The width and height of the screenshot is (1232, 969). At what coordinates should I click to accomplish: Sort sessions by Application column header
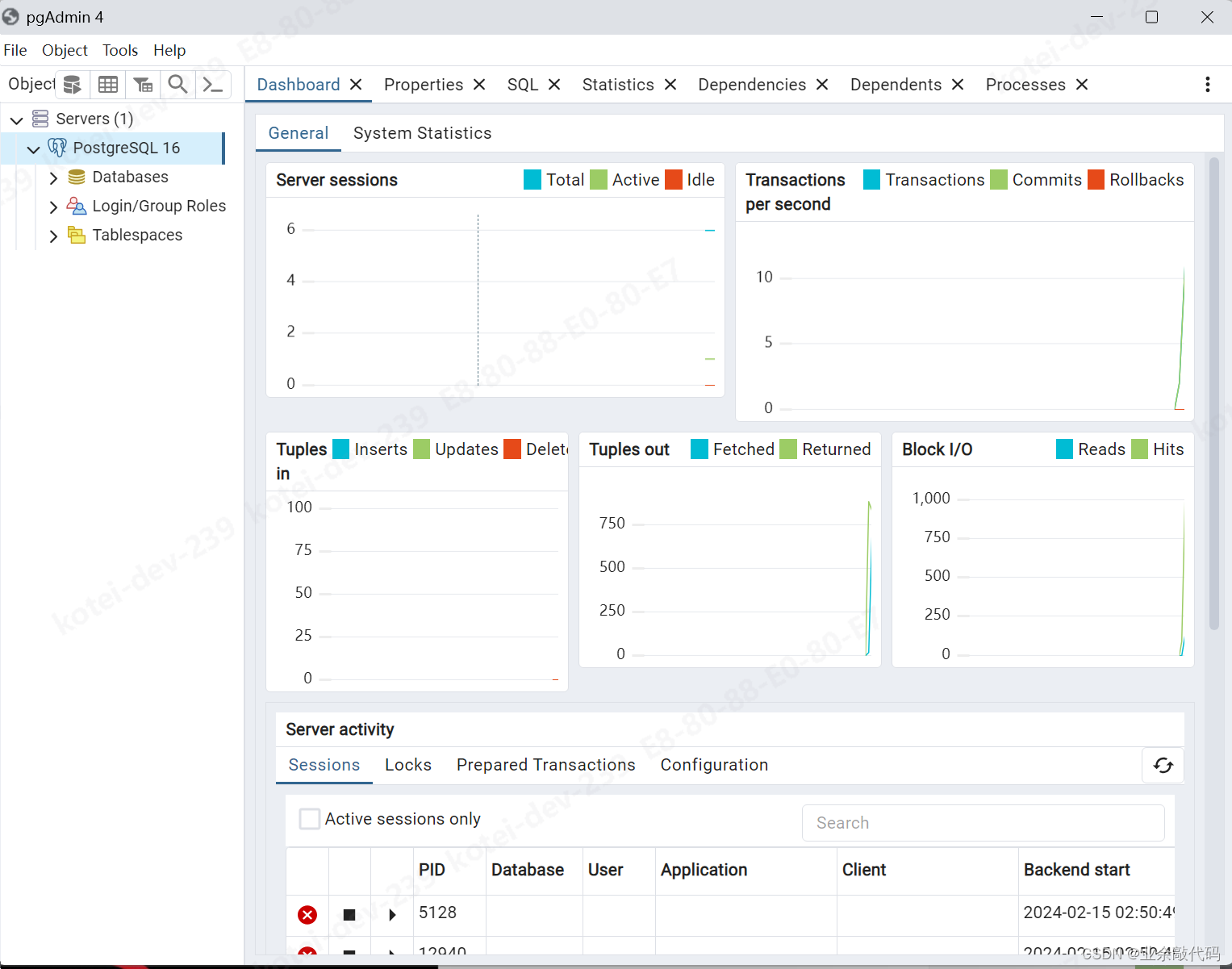click(704, 870)
